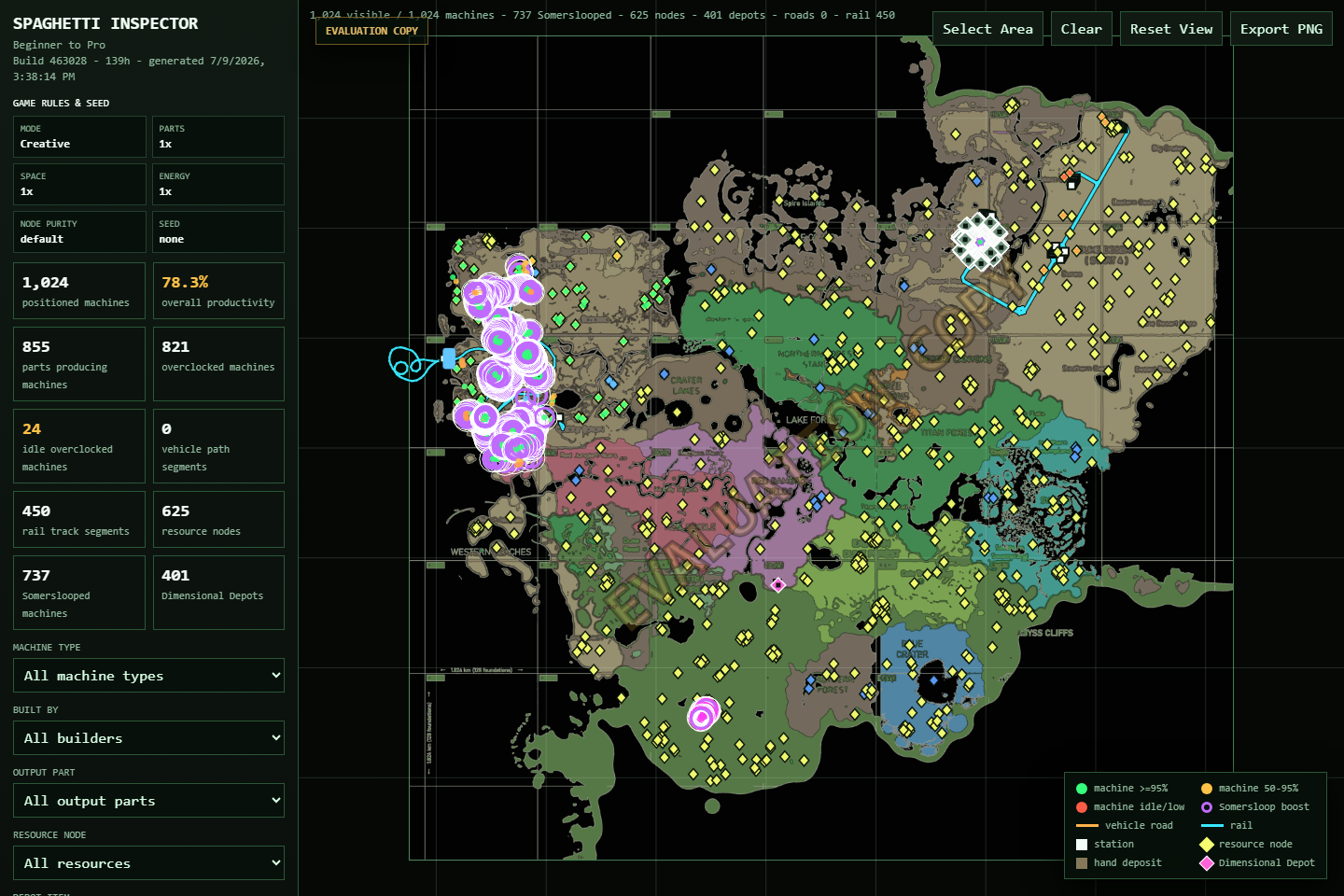The height and width of the screenshot is (896, 1344).
Task: Click the Mode Creative rule card
Action: (79, 136)
